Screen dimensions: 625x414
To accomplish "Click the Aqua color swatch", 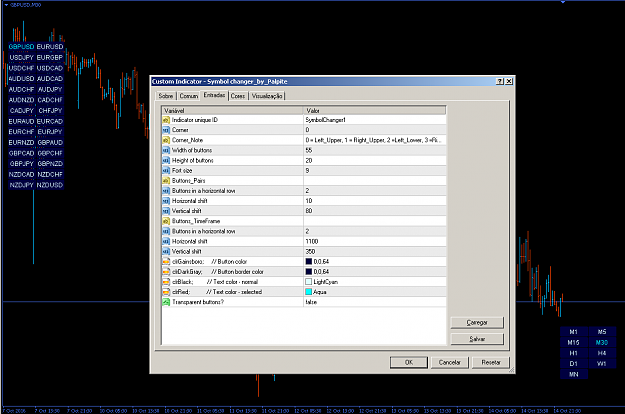I will [309, 292].
